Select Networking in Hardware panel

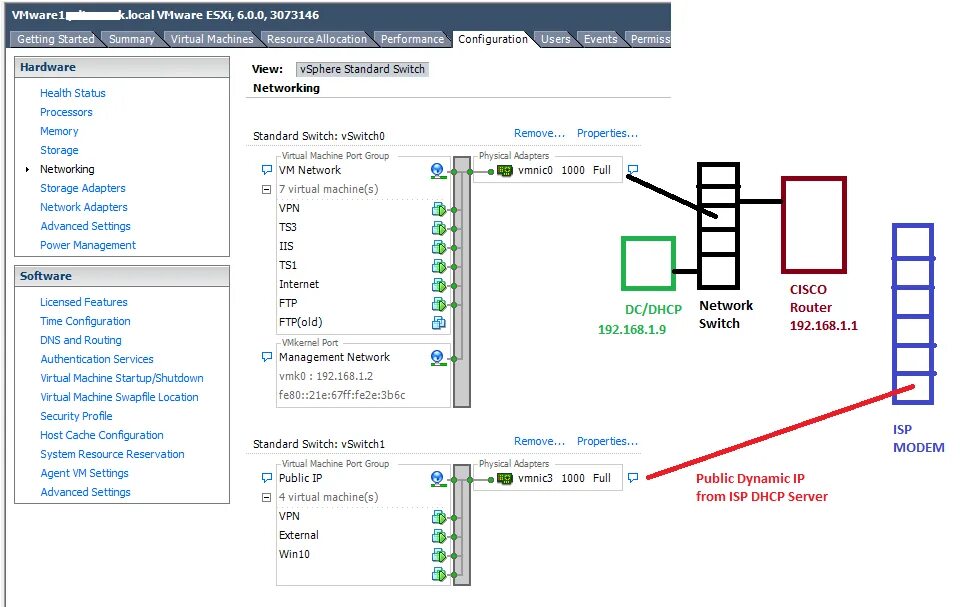tap(67, 169)
